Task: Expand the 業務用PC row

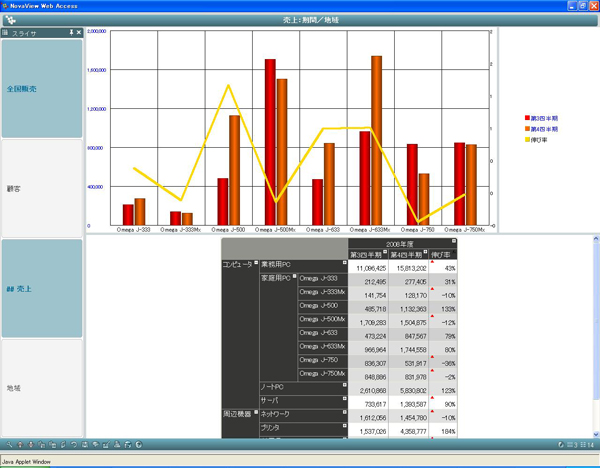Action: 345,263
